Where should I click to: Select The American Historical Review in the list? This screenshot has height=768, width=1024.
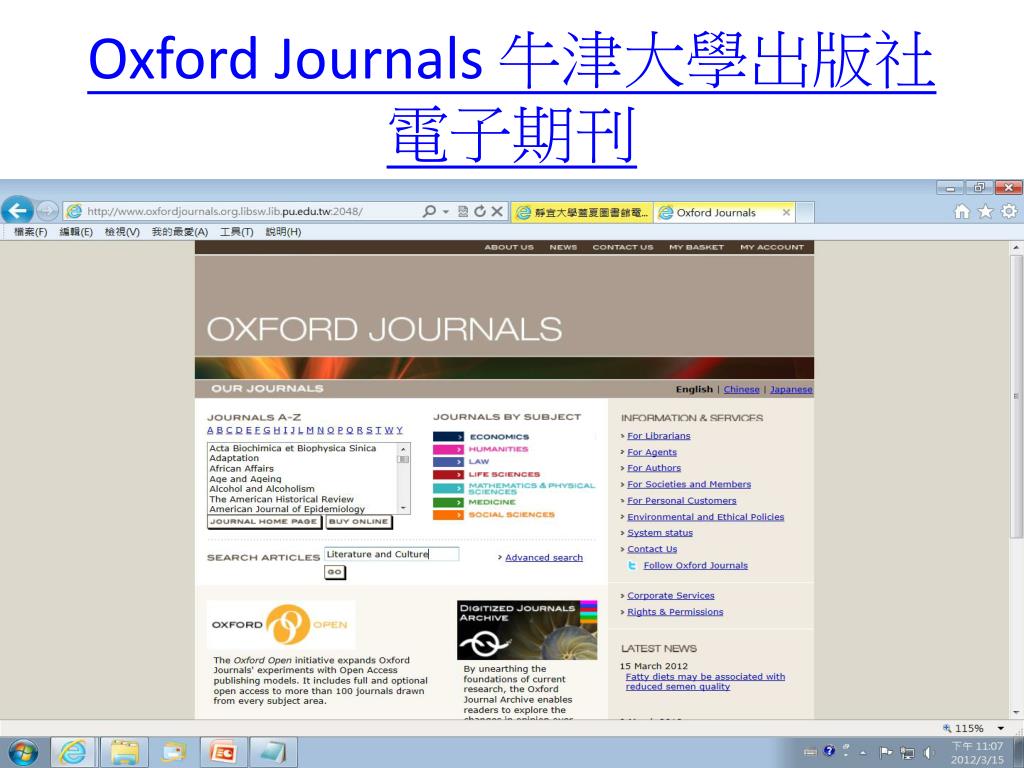click(x=281, y=499)
